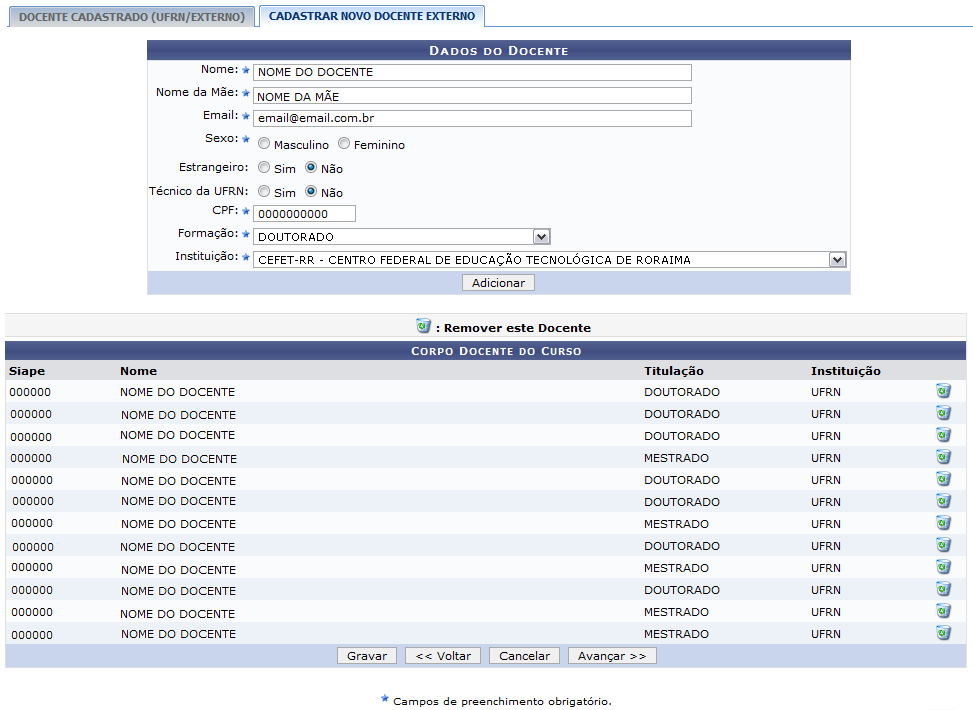Open the Formação dropdown

(540, 236)
